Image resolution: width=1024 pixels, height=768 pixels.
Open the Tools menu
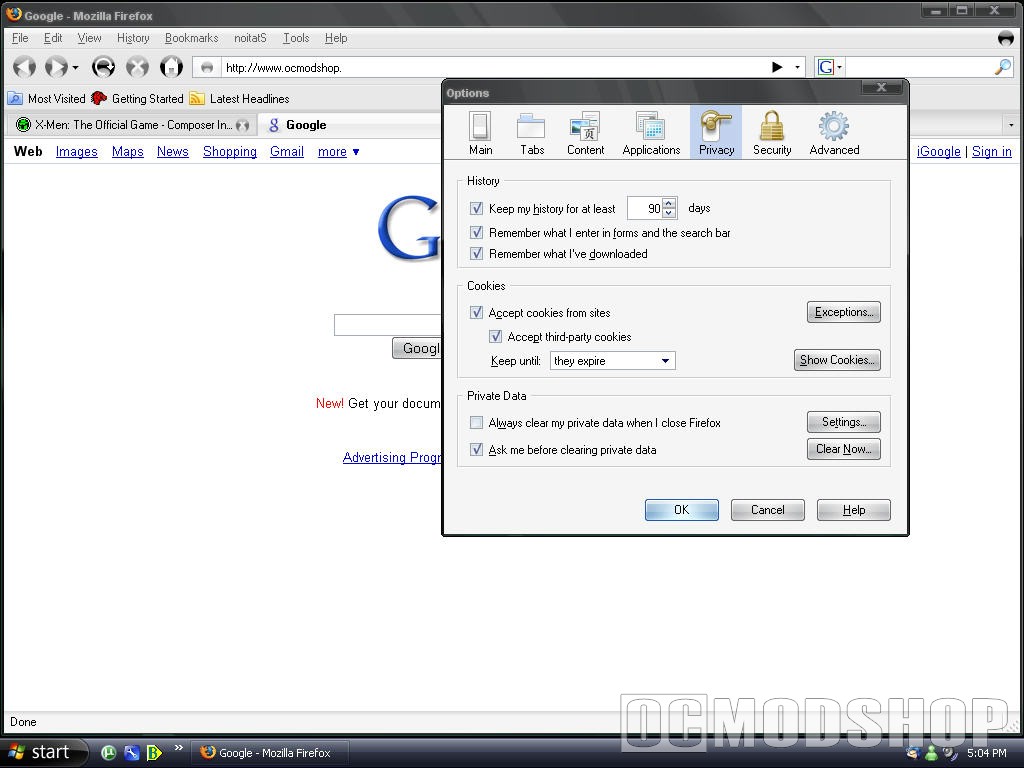click(x=296, y=38)
